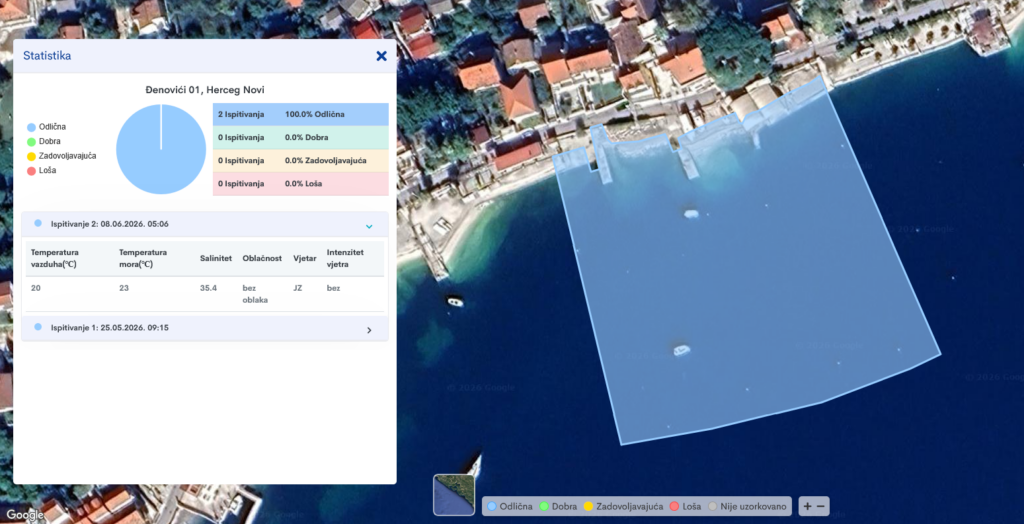Viewport: 1024px width, 524px height.
Task: Close the Statistika panel
Action: (381, 56)
